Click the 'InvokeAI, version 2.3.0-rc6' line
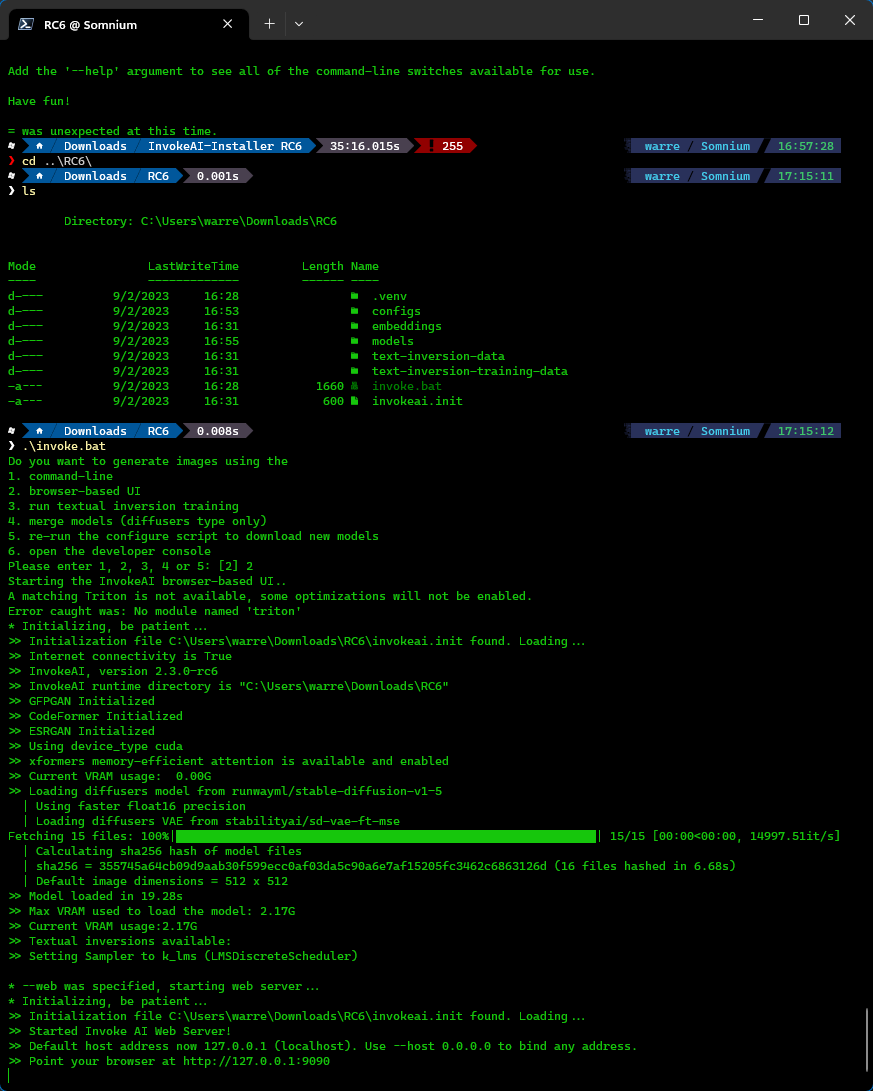The width and height of the screenshot is (873, 1091). (113, 671)
